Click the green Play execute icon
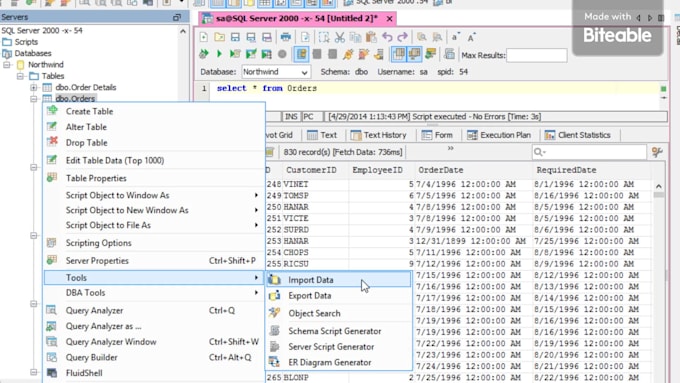The width and height of the screenshot is (680, 383). (219, 54)
